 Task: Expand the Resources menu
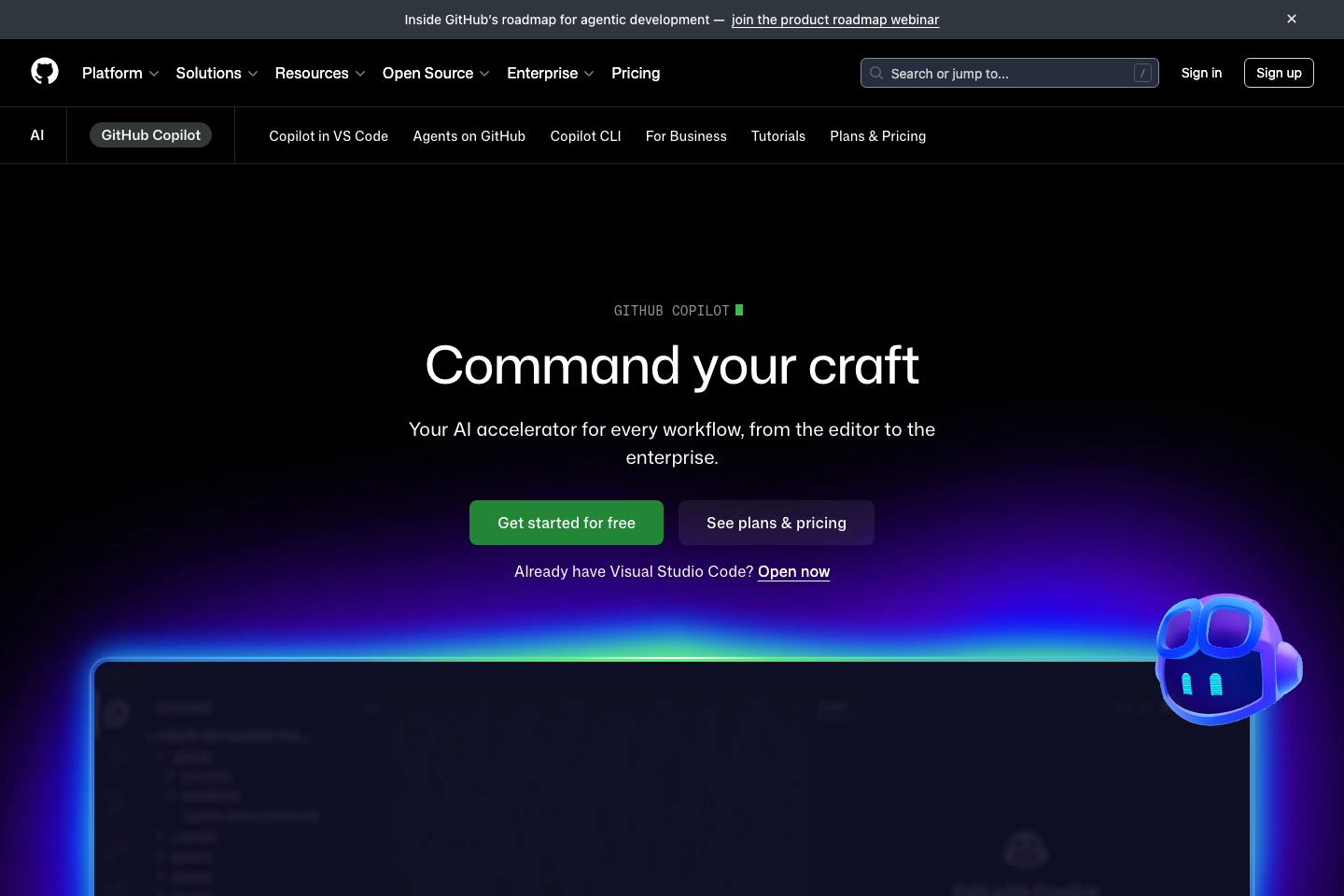tap(319, 73)
